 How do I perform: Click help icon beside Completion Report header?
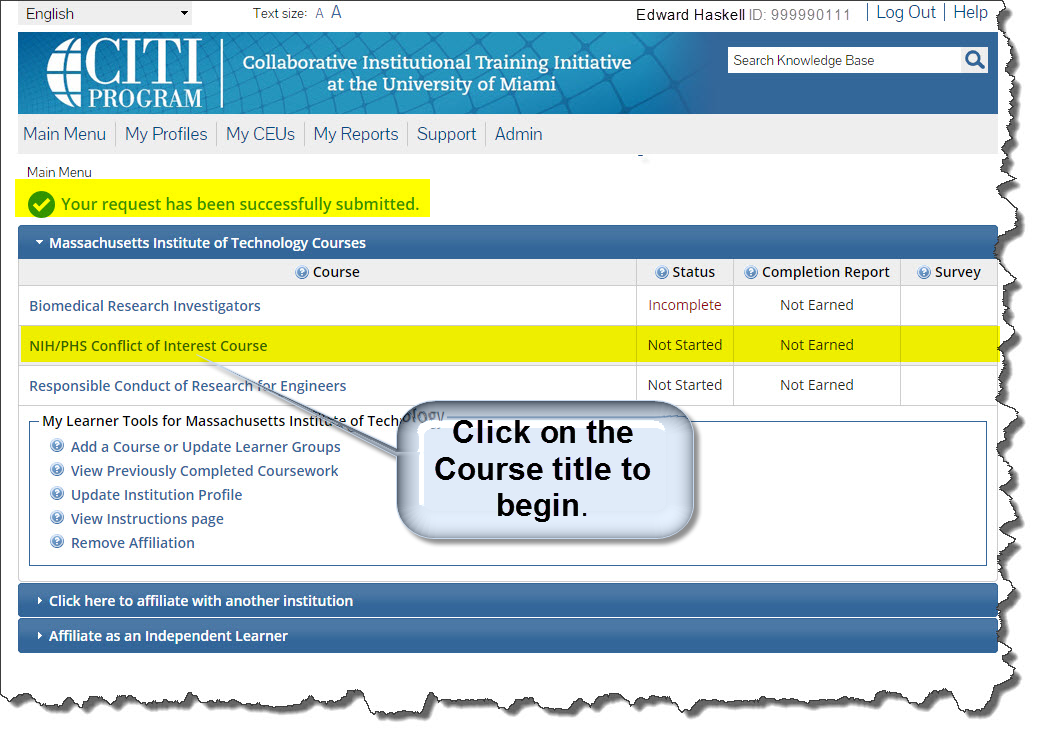[751, 273]
